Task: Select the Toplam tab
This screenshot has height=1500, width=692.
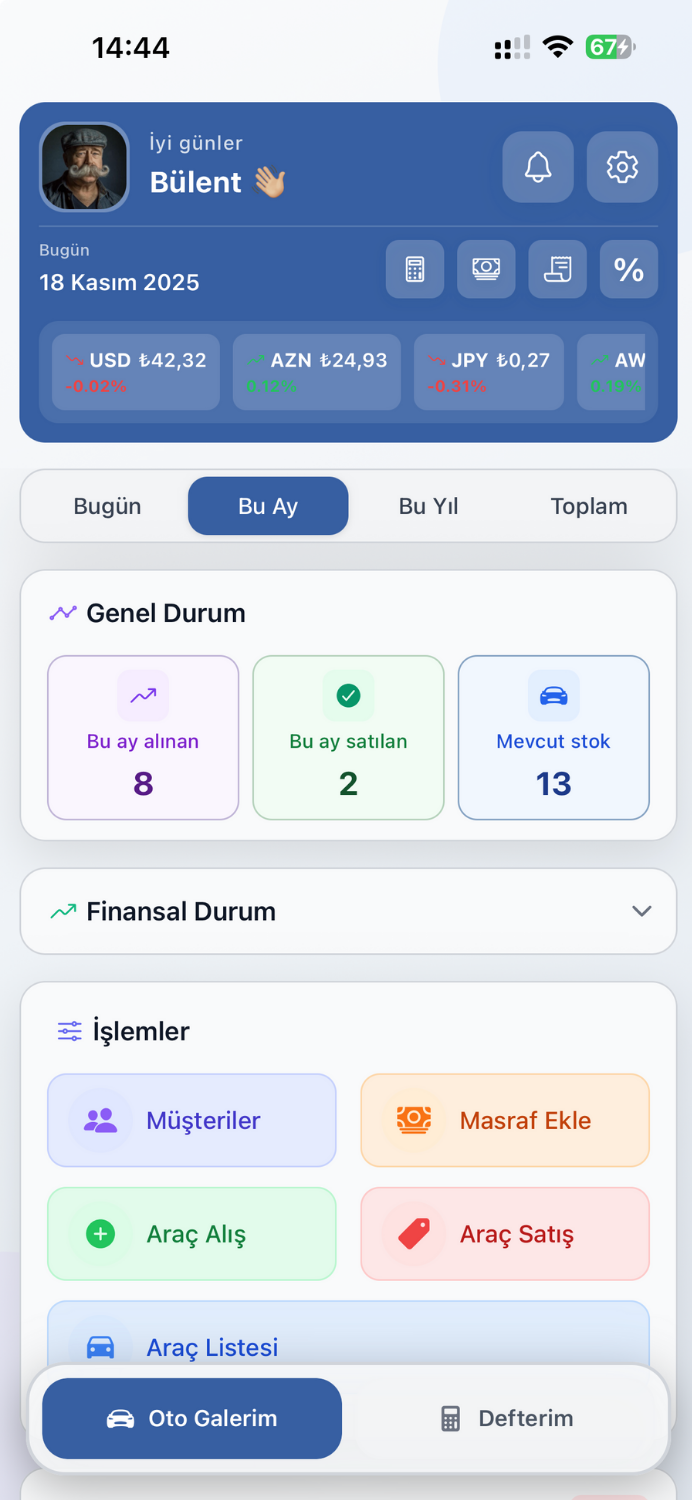Action: (589, 506)
